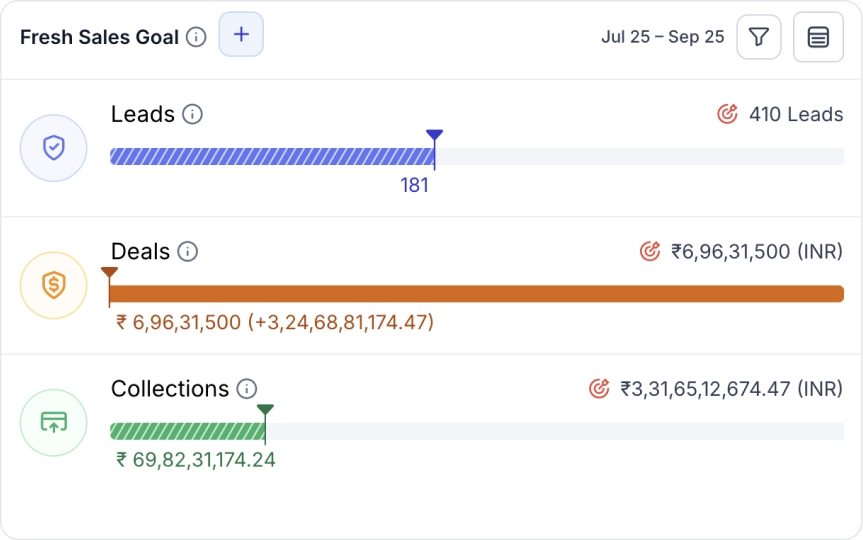Click the plus button beside Fresh Sales Goal

[241, 35]
